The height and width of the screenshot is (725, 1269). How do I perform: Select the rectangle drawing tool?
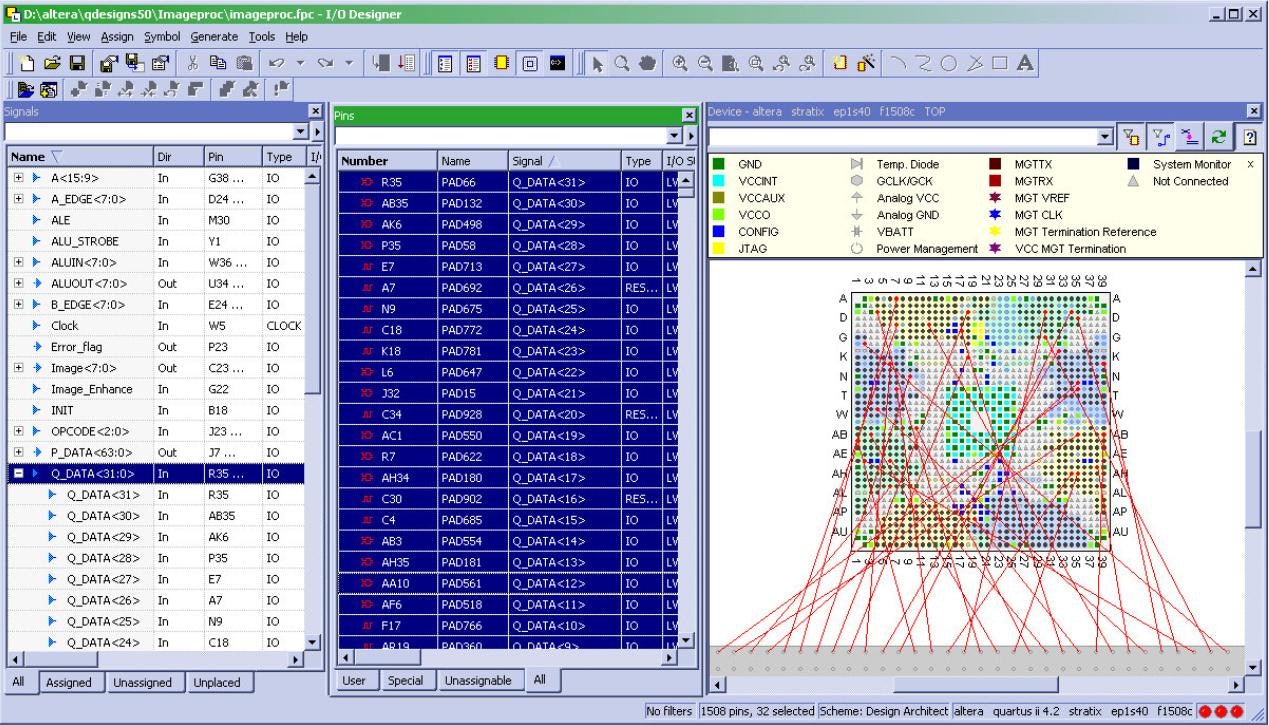point(1000,63)
